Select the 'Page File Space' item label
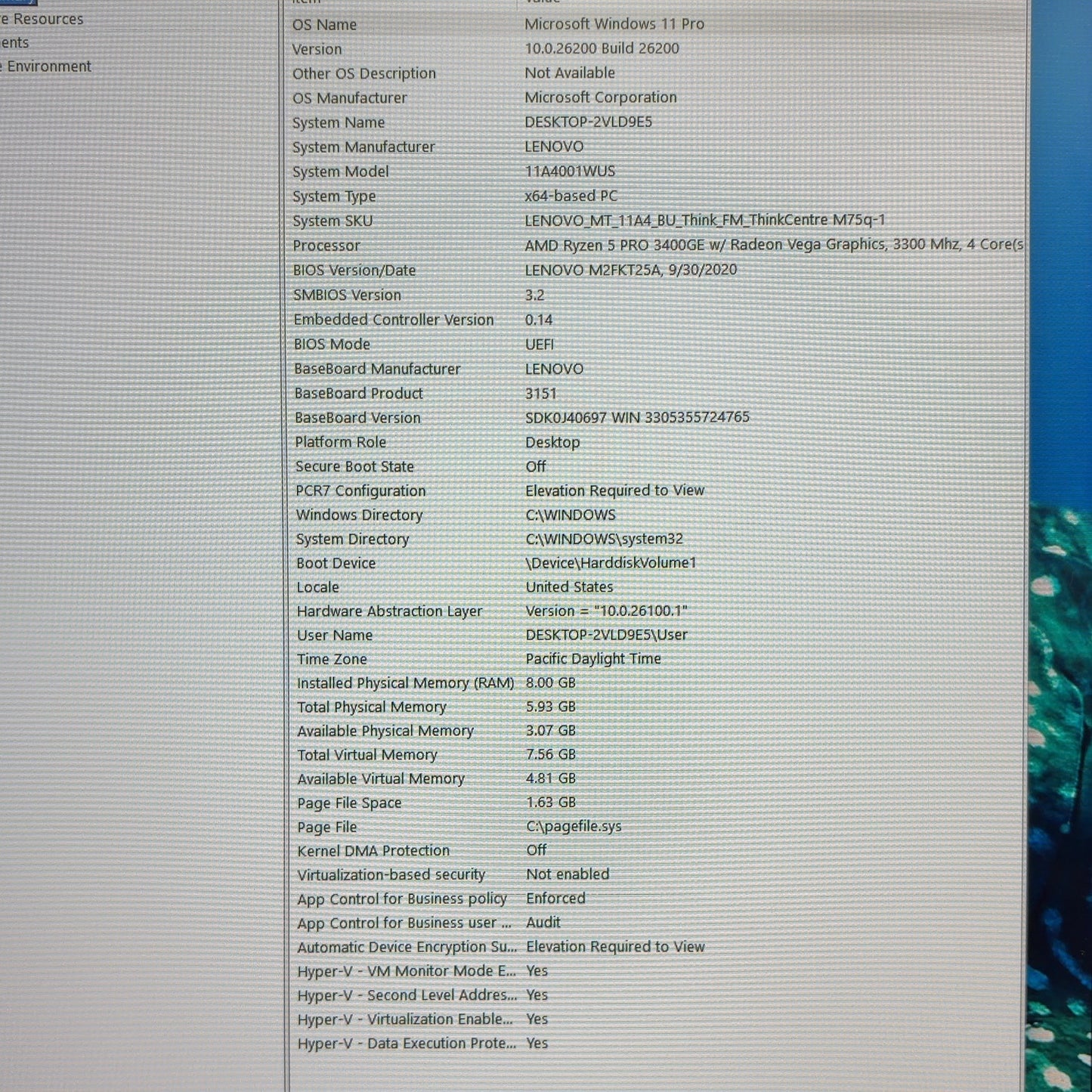Viewport: 1092px width, 1092px height. [x=349, y=803]
